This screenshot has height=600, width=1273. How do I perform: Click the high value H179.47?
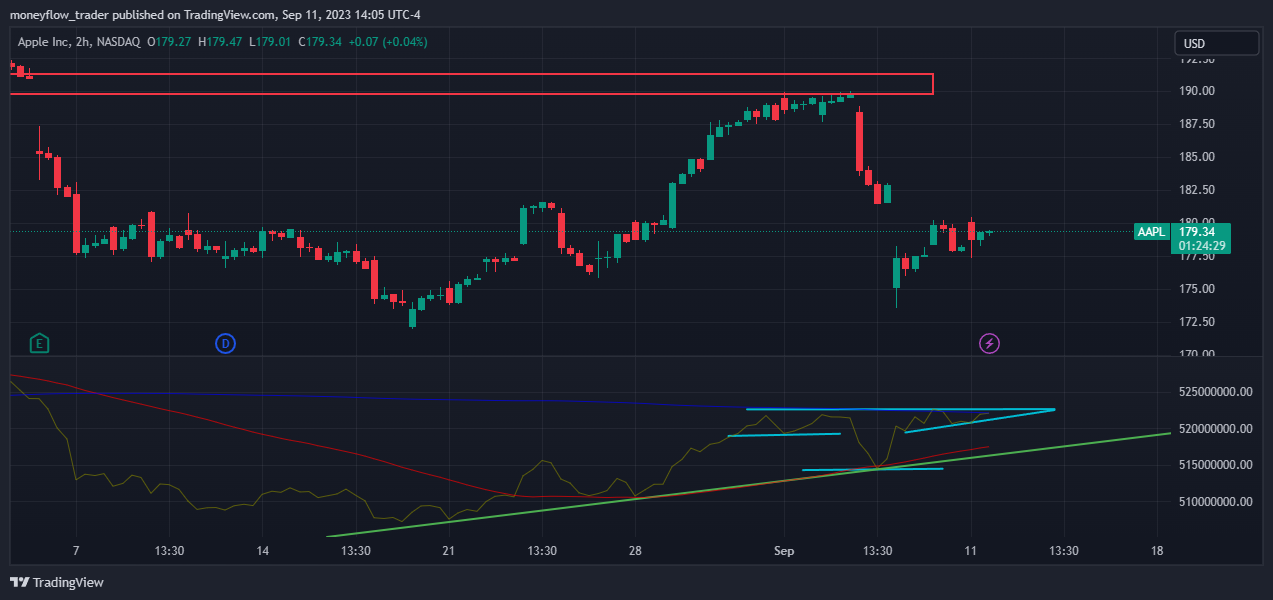220,42
